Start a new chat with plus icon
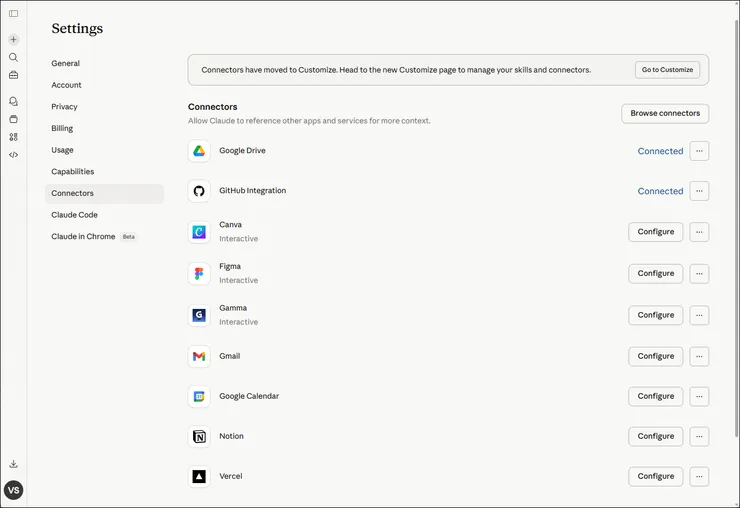740x508 pixels. pos(13,40)
